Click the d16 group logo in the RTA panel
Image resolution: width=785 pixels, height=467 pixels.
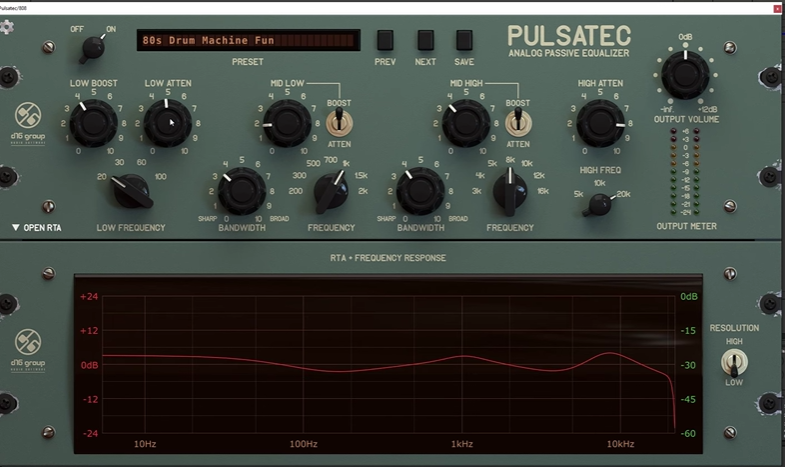point(28,350)
